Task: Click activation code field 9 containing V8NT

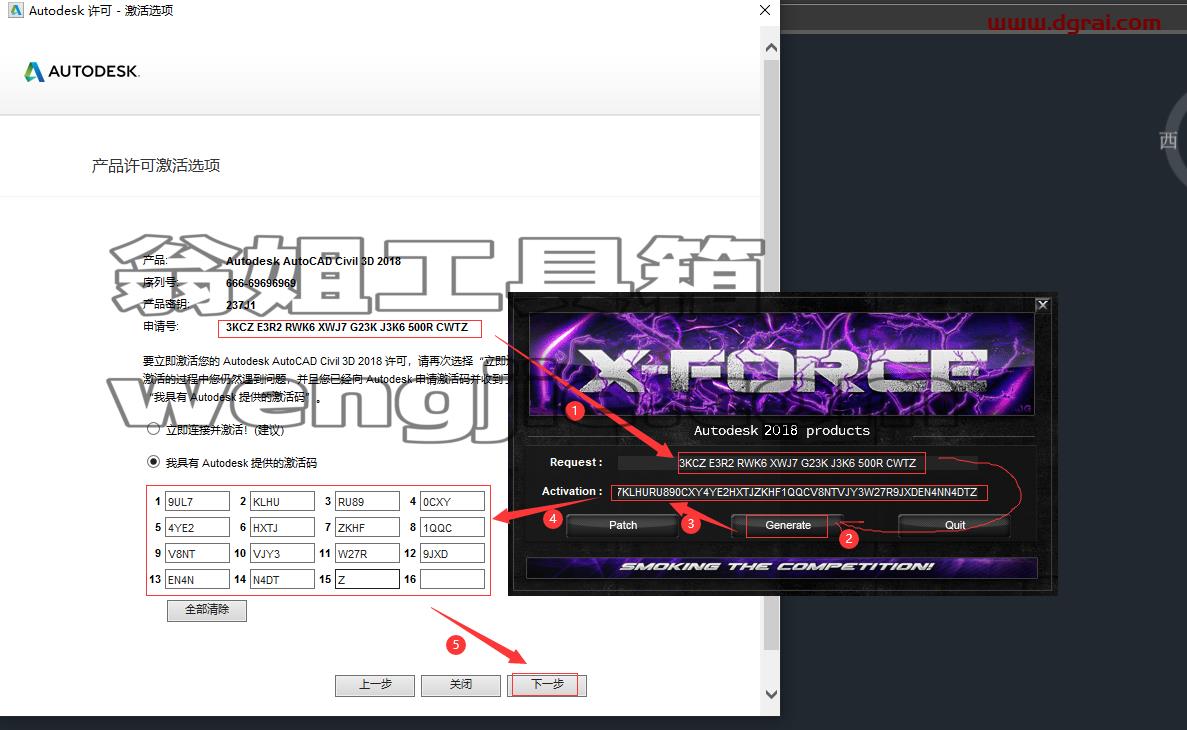Action: (x=197, y=553)
